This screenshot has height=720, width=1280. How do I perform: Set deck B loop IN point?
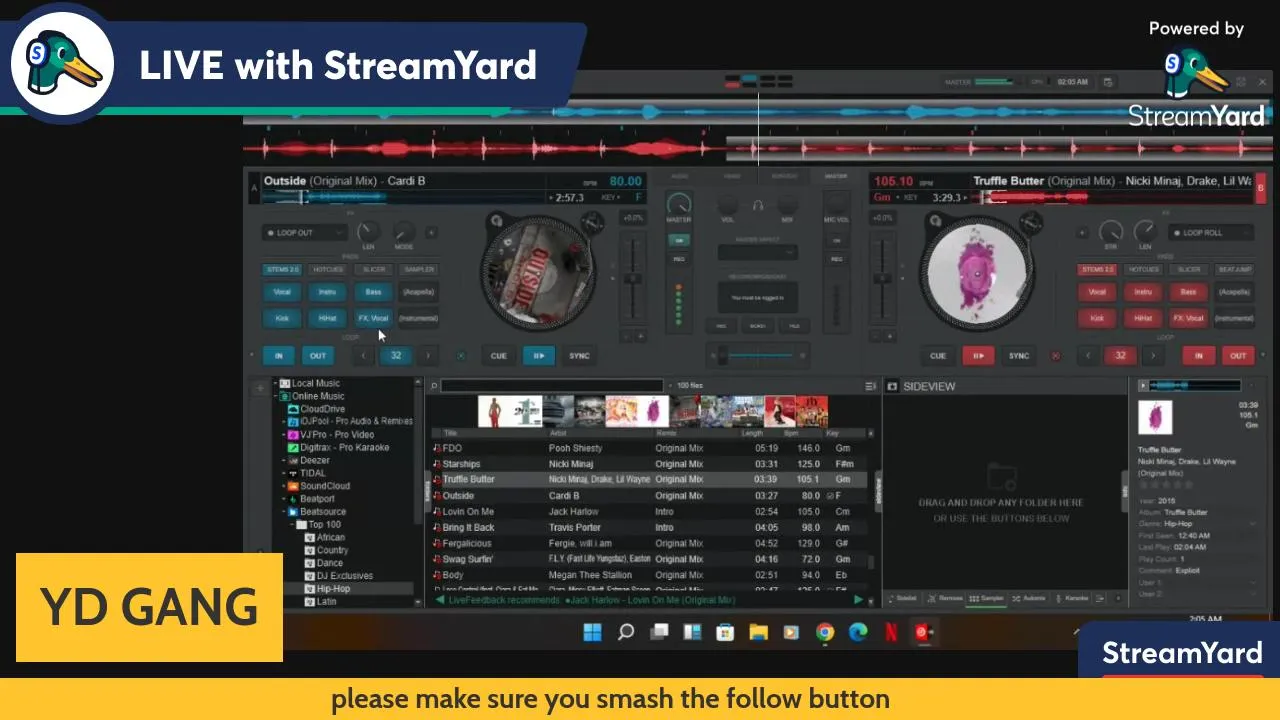click(x=1198, y=356)
